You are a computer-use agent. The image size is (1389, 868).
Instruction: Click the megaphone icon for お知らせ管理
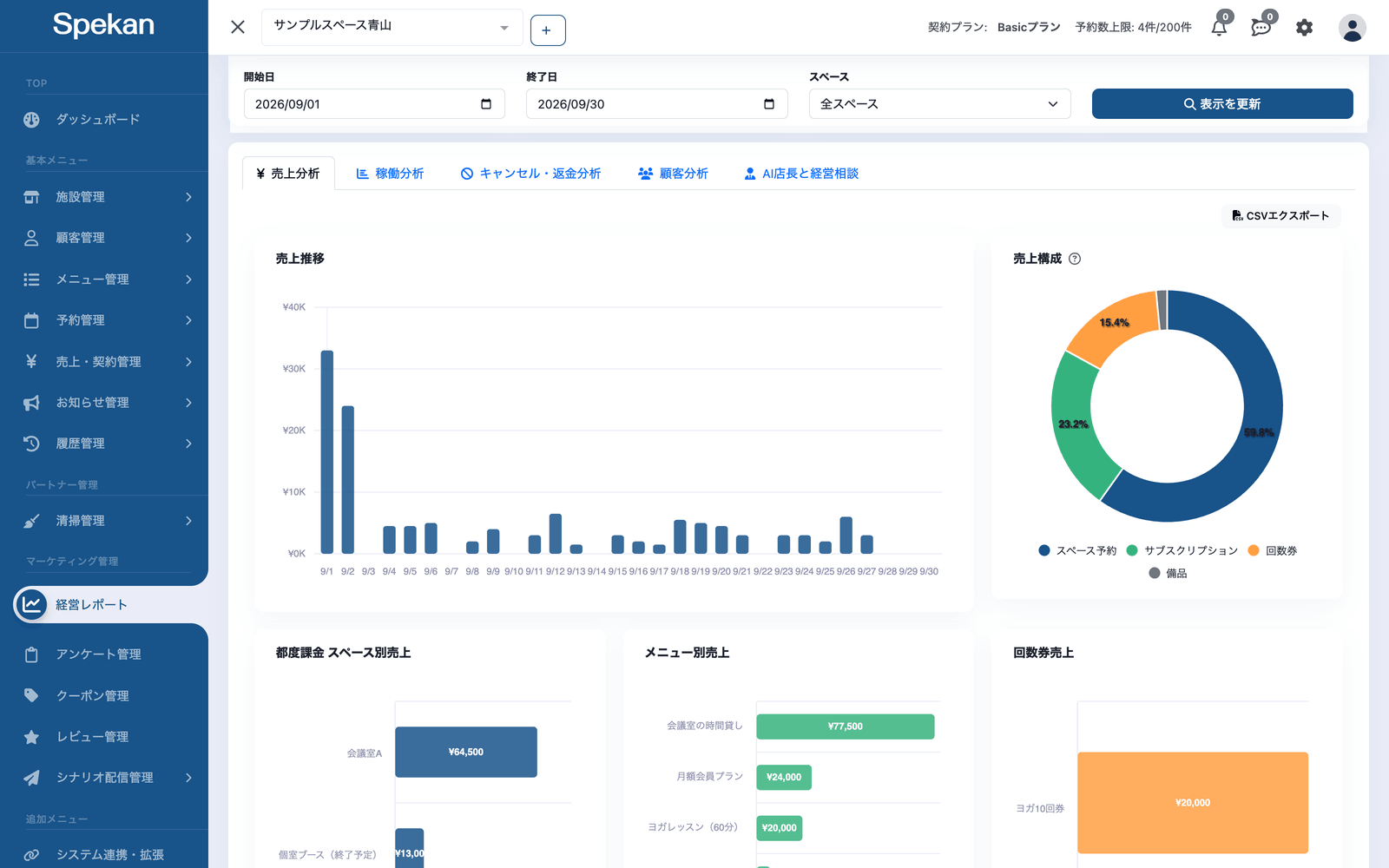coord(31,403)
